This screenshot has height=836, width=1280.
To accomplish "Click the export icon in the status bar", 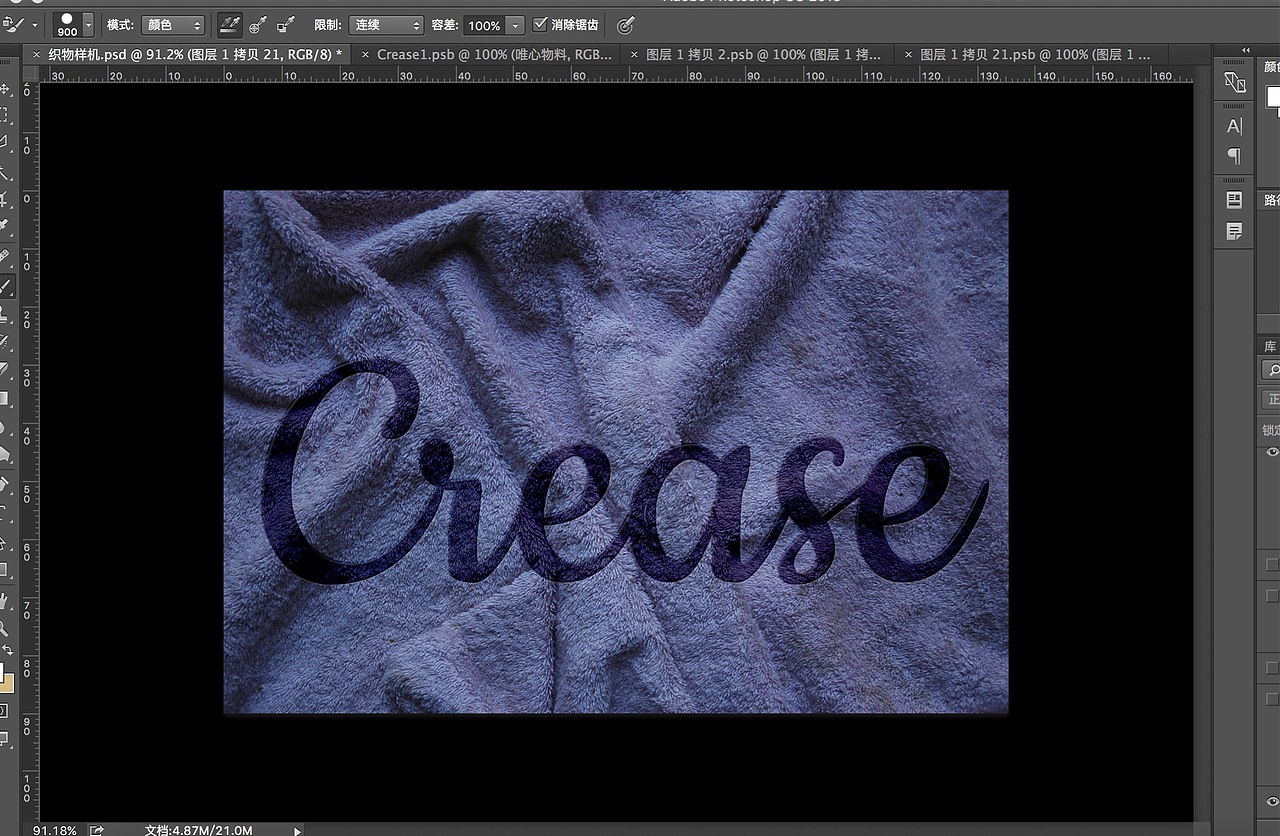I will pos(97,830).
